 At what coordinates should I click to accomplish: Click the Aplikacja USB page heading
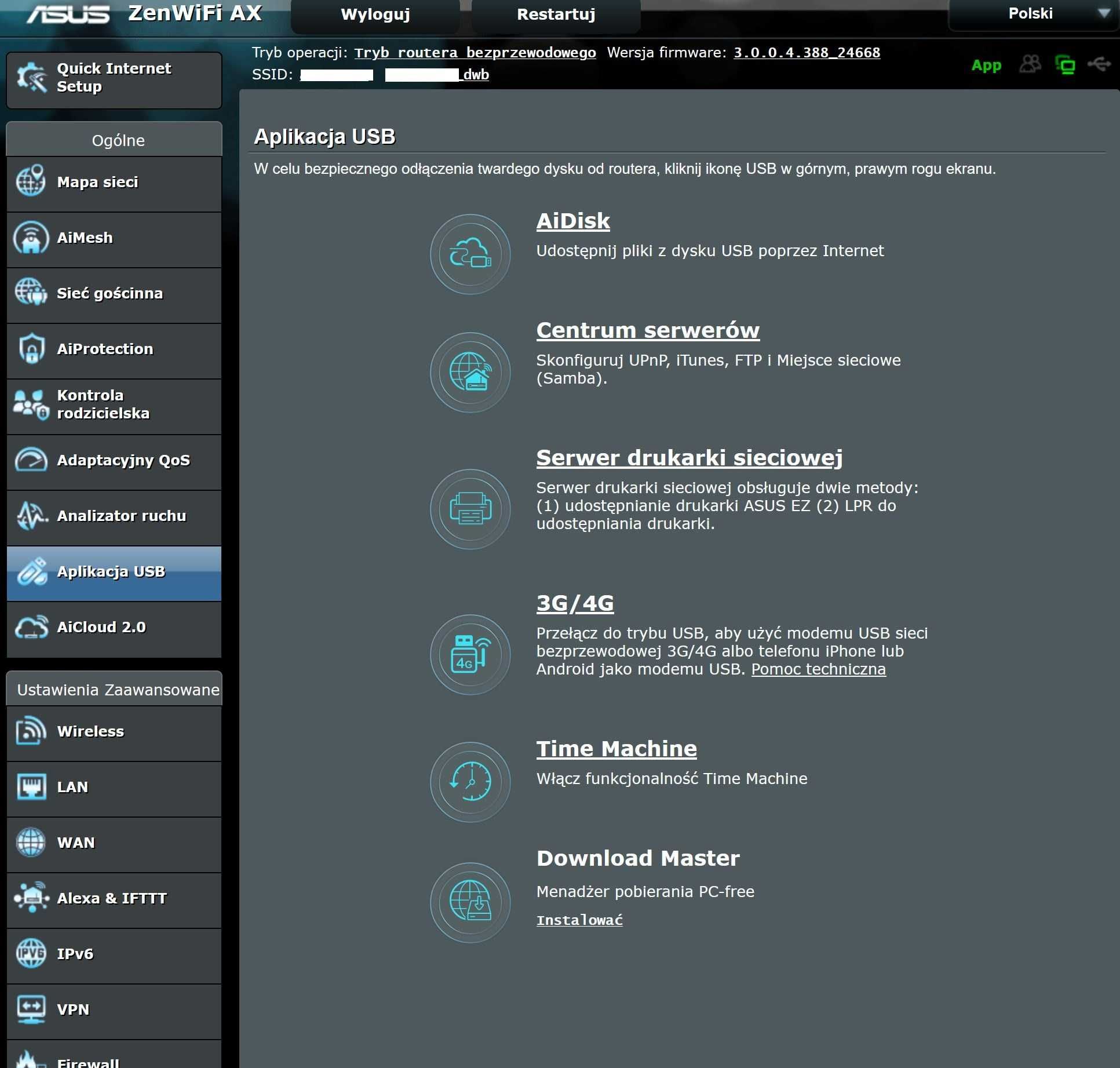[324, 137]
